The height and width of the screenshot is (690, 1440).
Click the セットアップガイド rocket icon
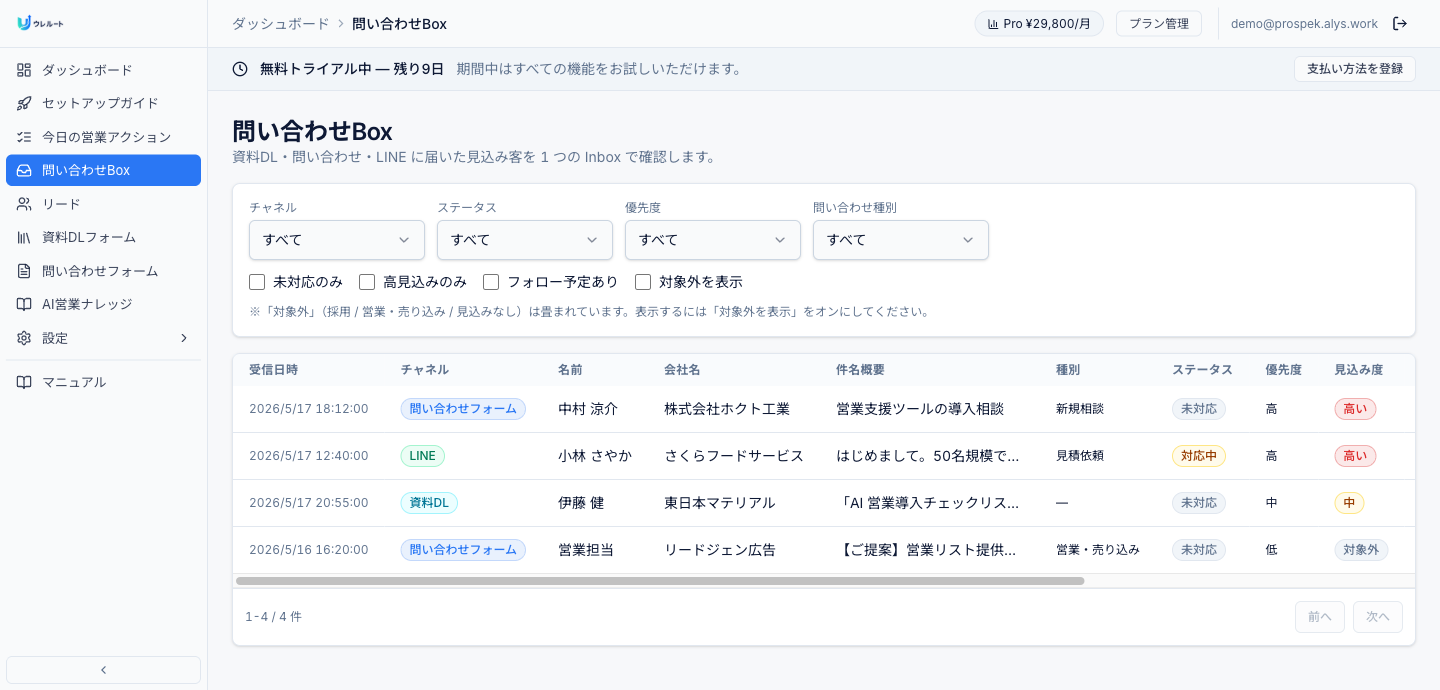[x=24, y=103]
